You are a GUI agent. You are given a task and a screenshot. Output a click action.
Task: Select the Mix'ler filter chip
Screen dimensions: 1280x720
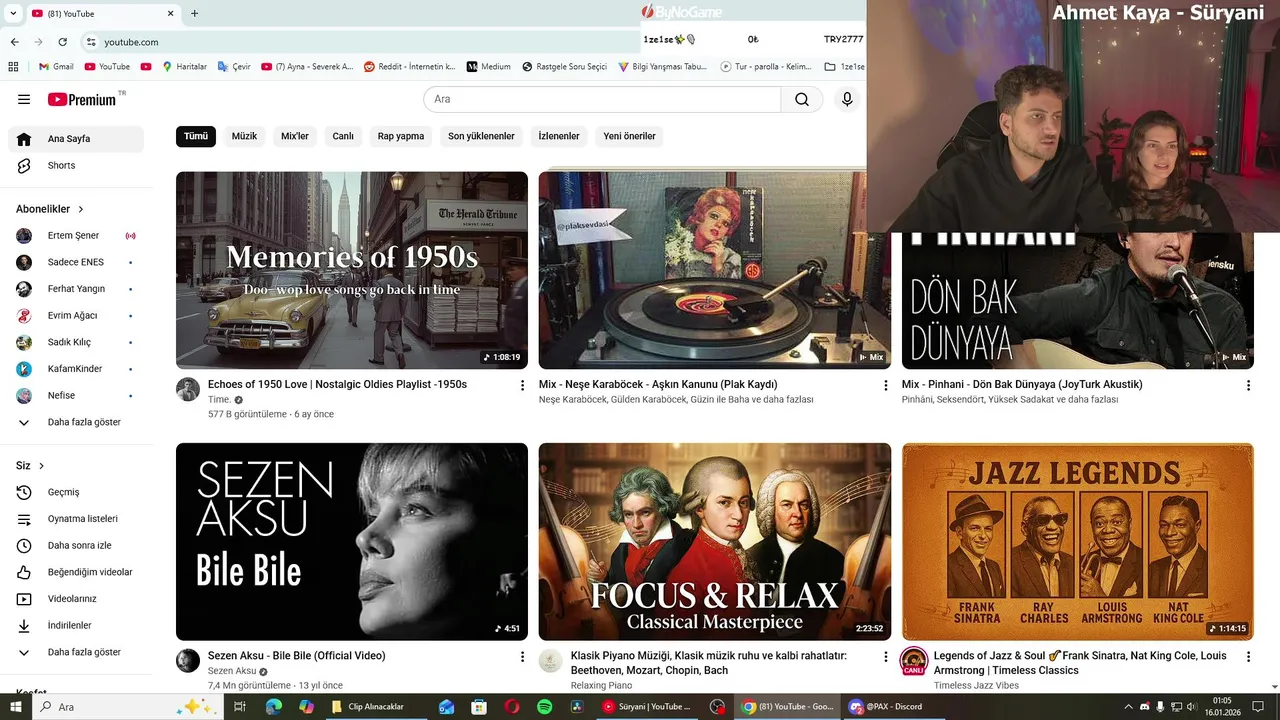pyautogui.click(x=295, y=136)
